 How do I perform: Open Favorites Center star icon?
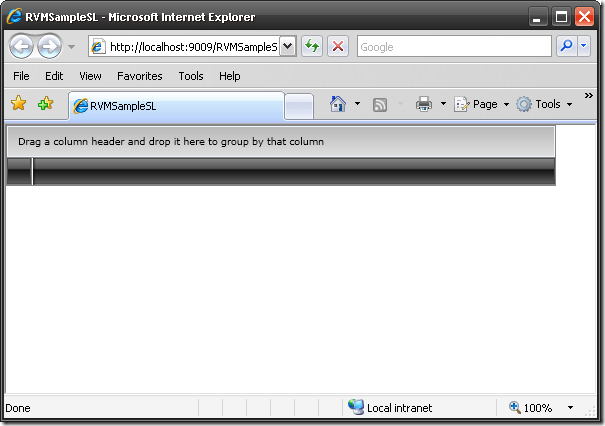tap(18, 104)
